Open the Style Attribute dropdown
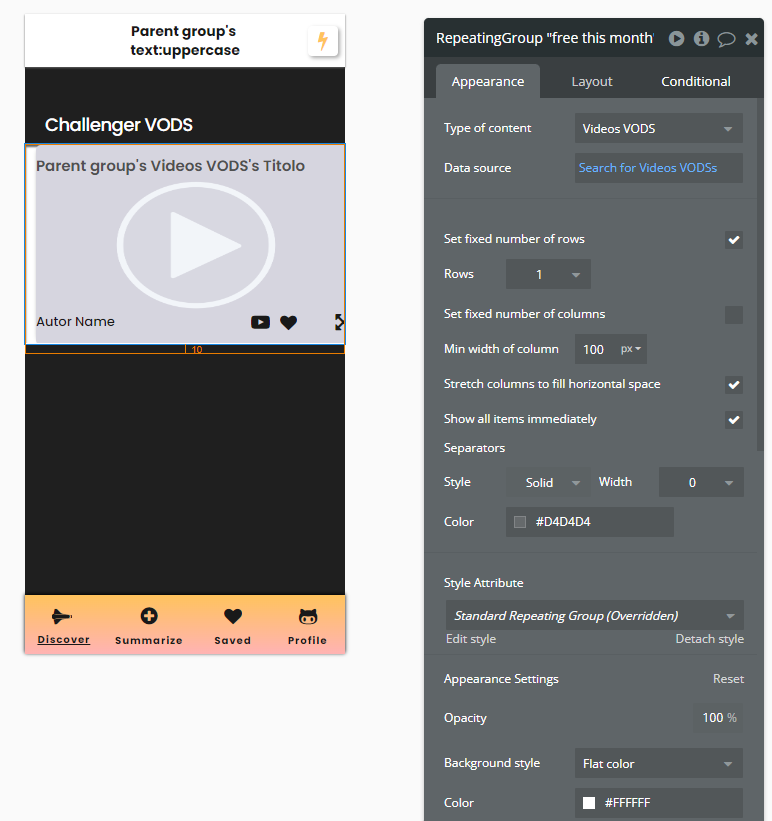 (594, 616)
